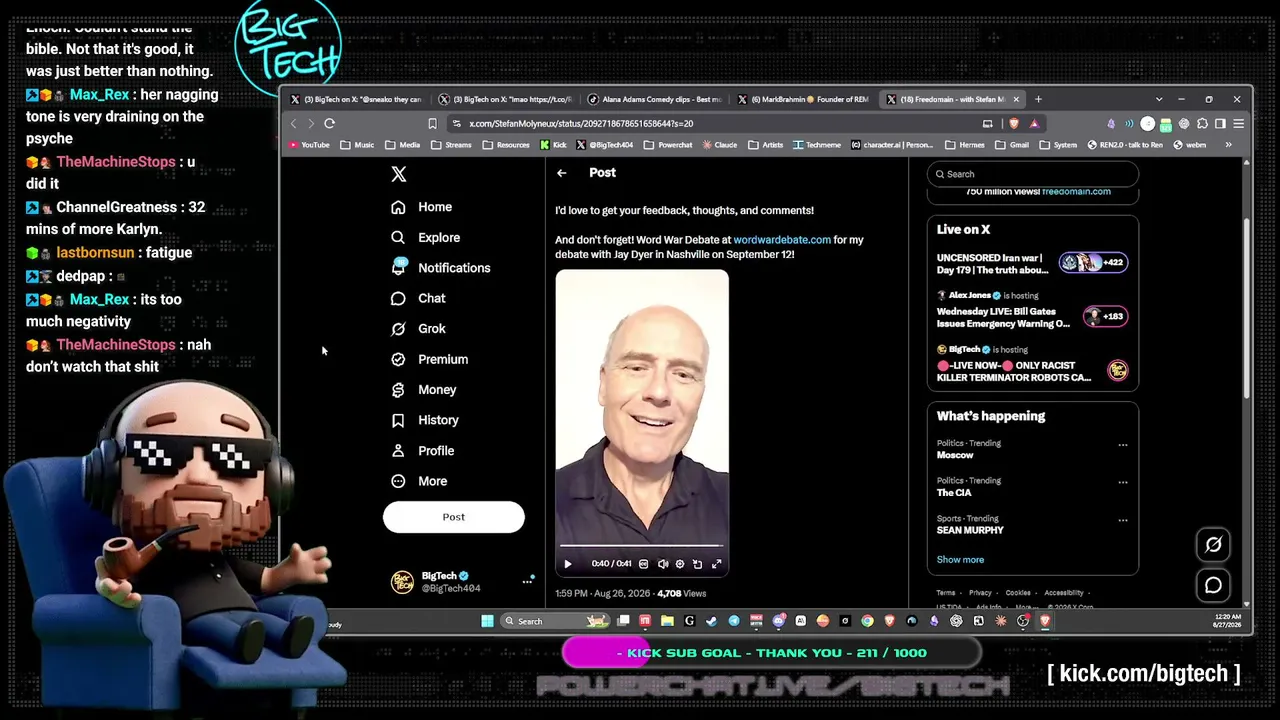
Task: Open the YouTube bookmark
Action: point(309,145)
